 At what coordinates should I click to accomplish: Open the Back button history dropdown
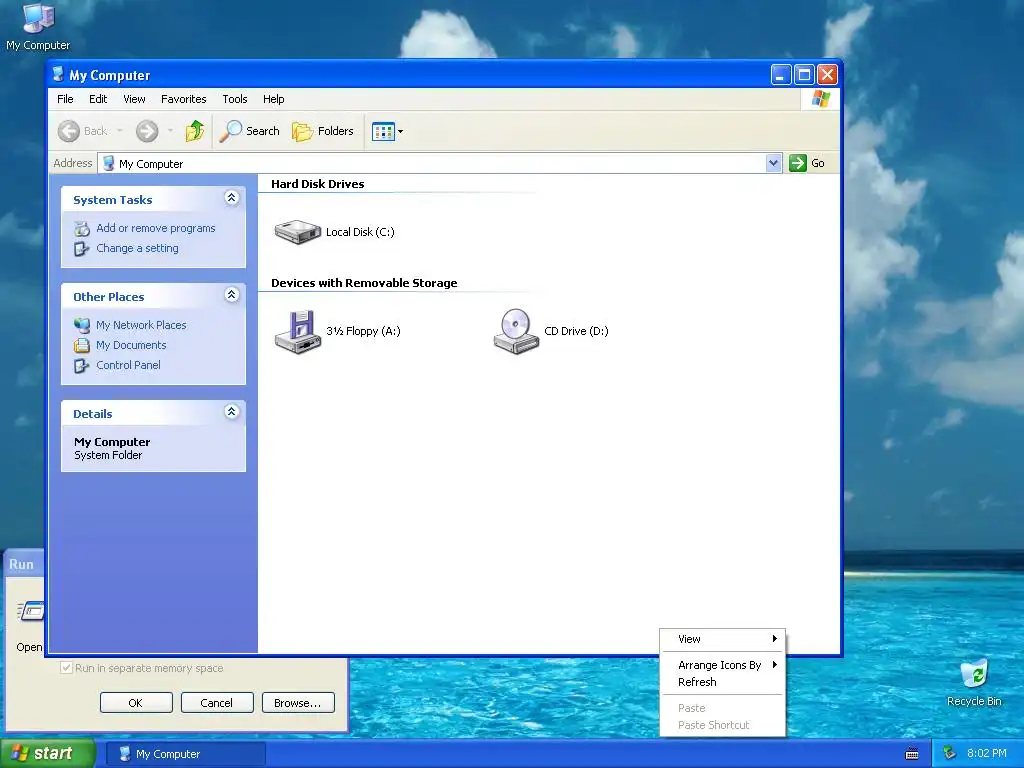120,131
